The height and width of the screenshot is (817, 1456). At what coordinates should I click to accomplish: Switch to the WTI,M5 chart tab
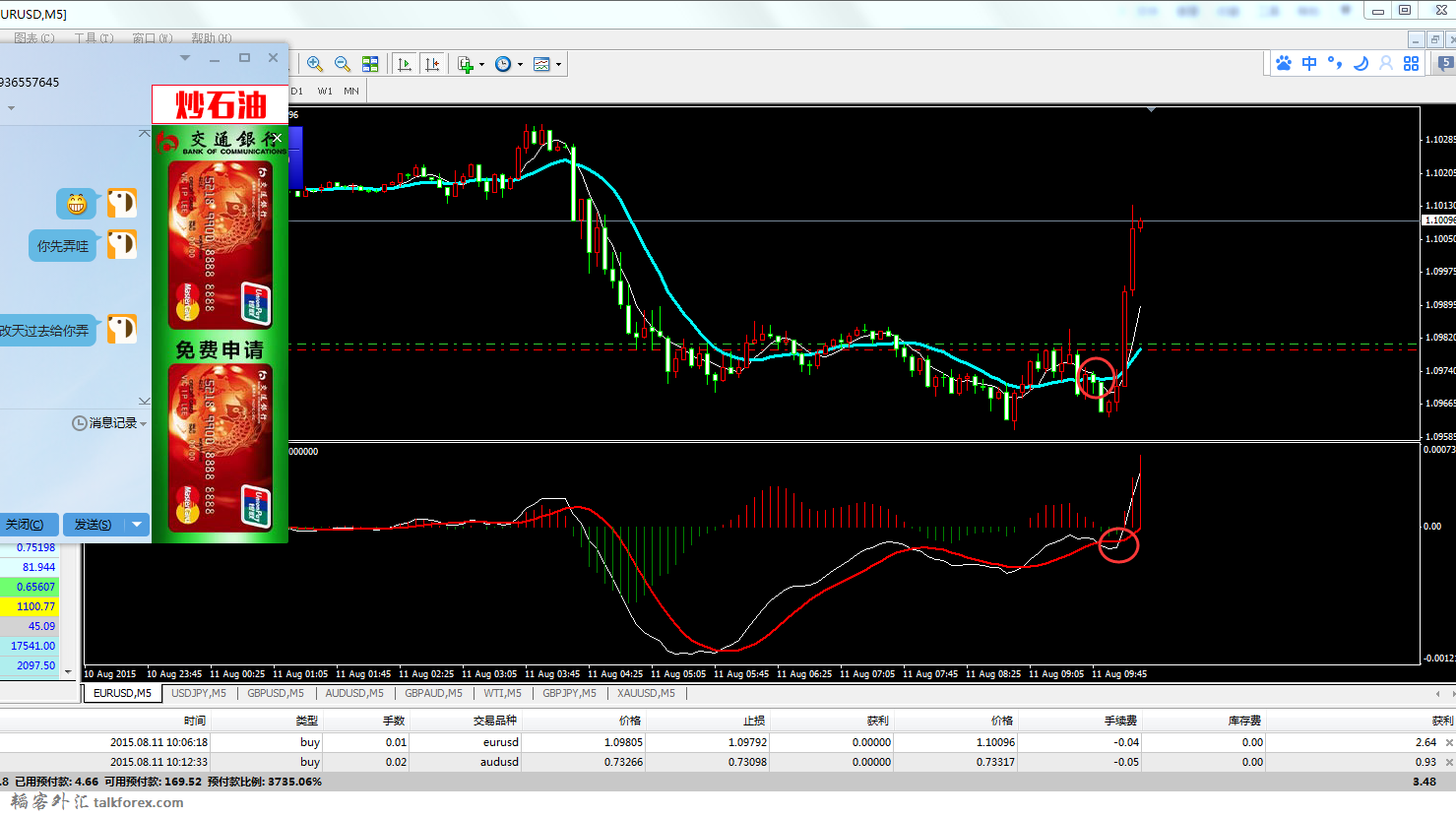pos(503,693)
